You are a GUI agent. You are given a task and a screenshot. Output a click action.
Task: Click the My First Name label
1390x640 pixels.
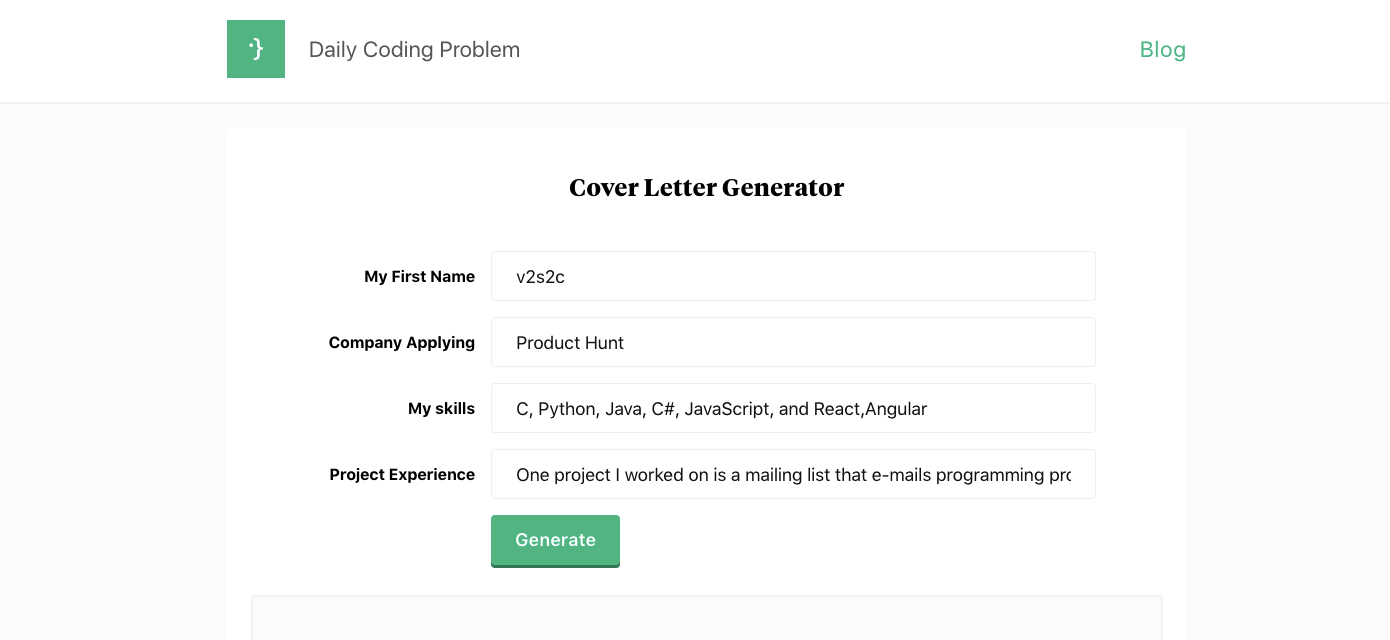[x=419, y=277]
